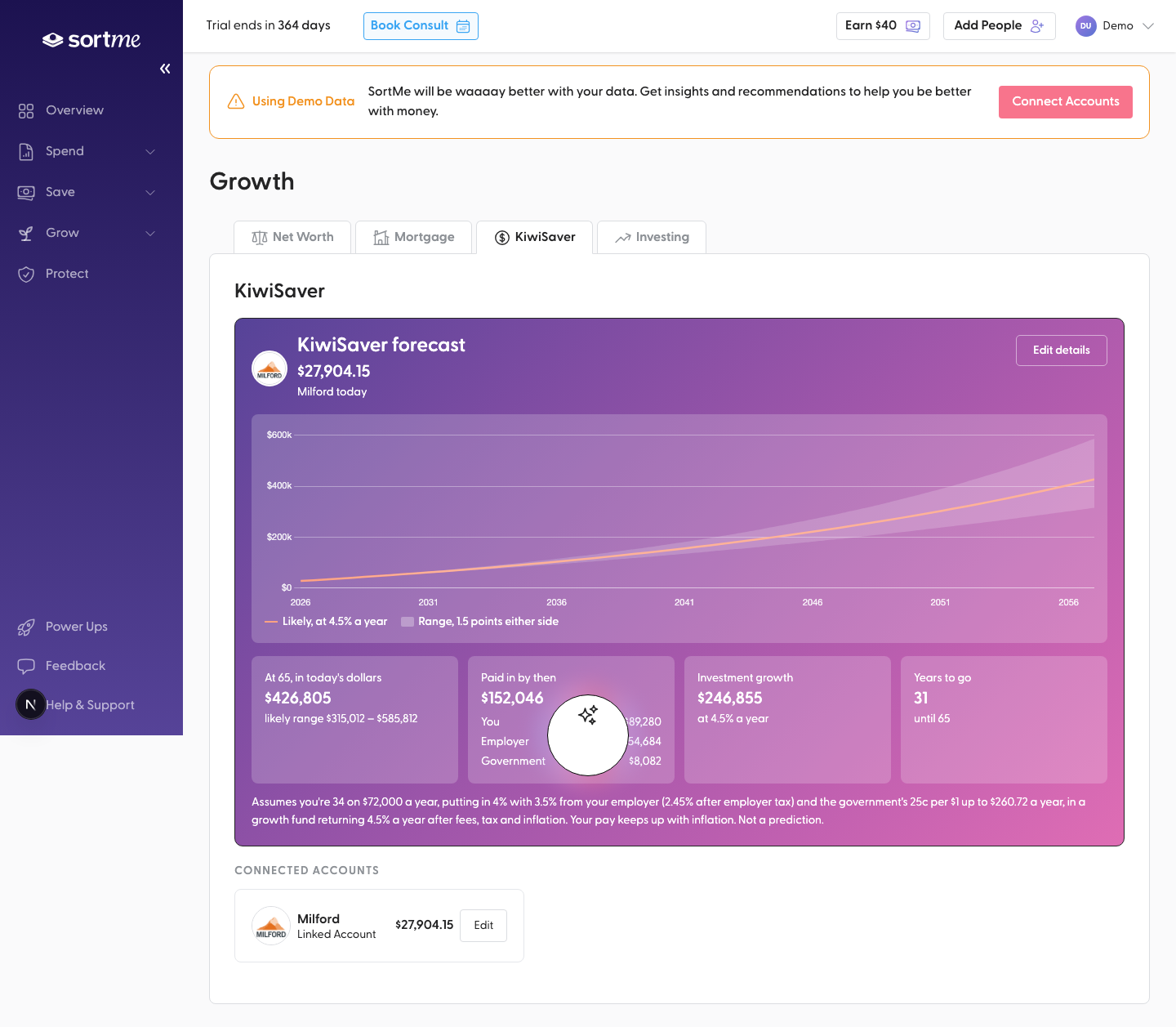The width and height of the screenshot is (1176, 1027).
Task: Collapse the sidebar with double-chevron icon
Action: 165,69
